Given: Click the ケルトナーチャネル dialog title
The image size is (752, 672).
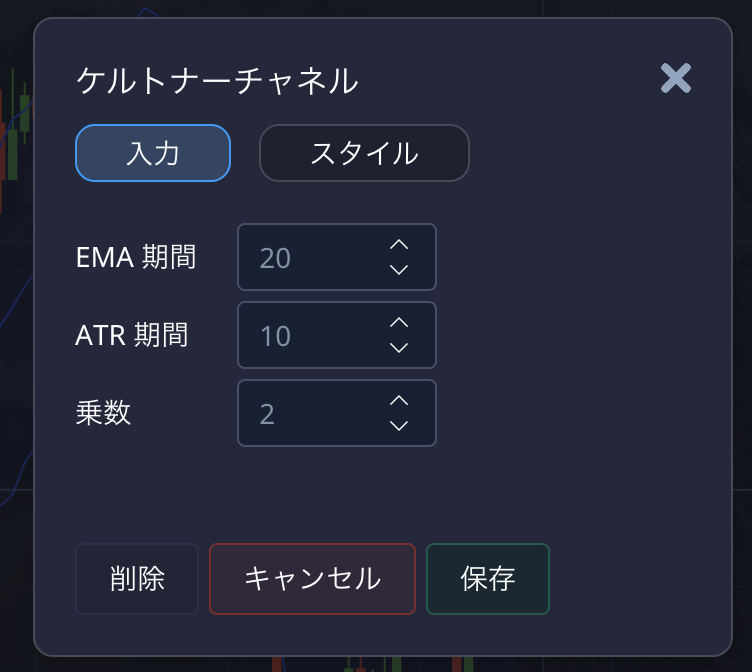Looking at the screenshot, I should 217,81.
